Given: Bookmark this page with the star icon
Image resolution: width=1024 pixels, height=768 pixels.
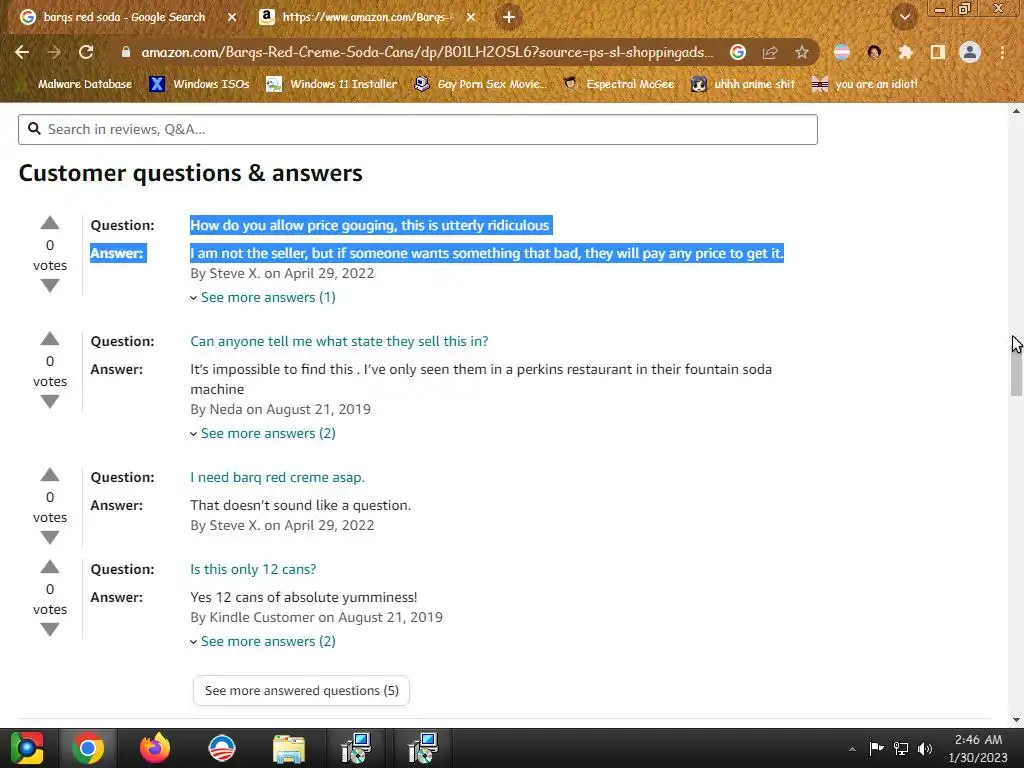Looking at the screenshot, I should pyautogui.click(x=802, y=52).
